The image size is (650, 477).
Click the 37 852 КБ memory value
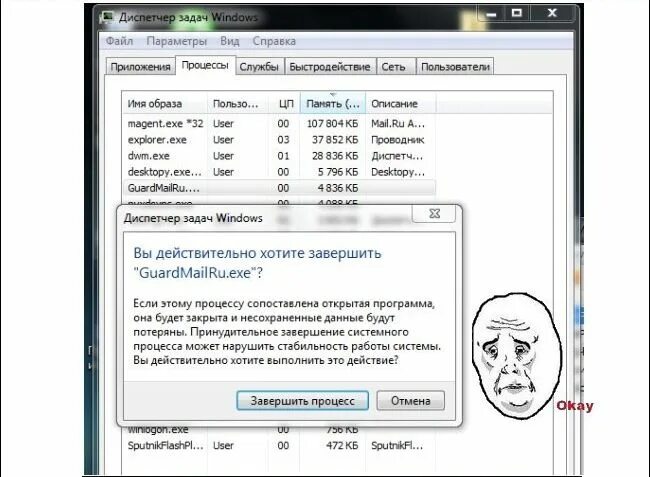point(335,140)
